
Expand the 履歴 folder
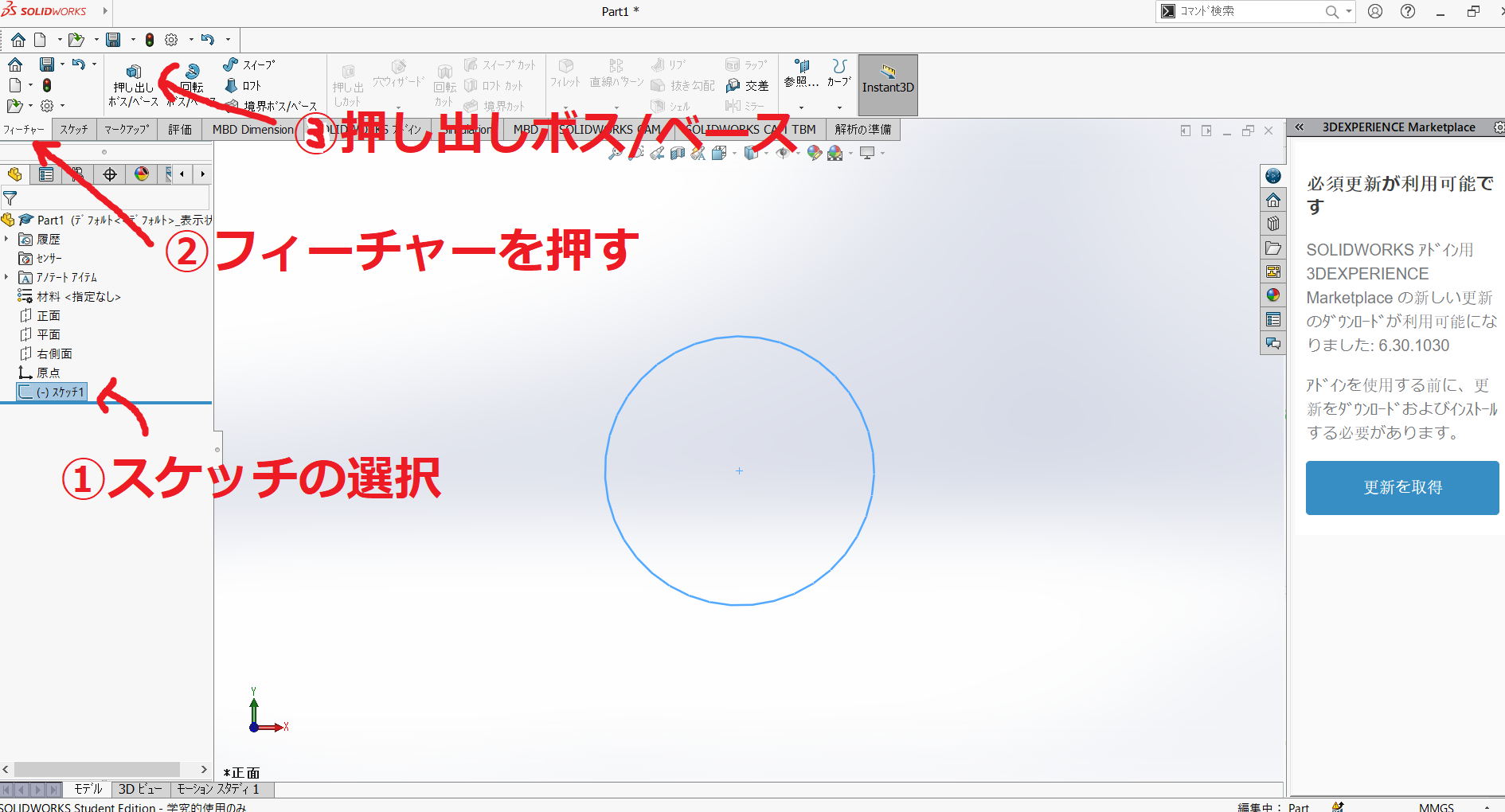point(6,239)
